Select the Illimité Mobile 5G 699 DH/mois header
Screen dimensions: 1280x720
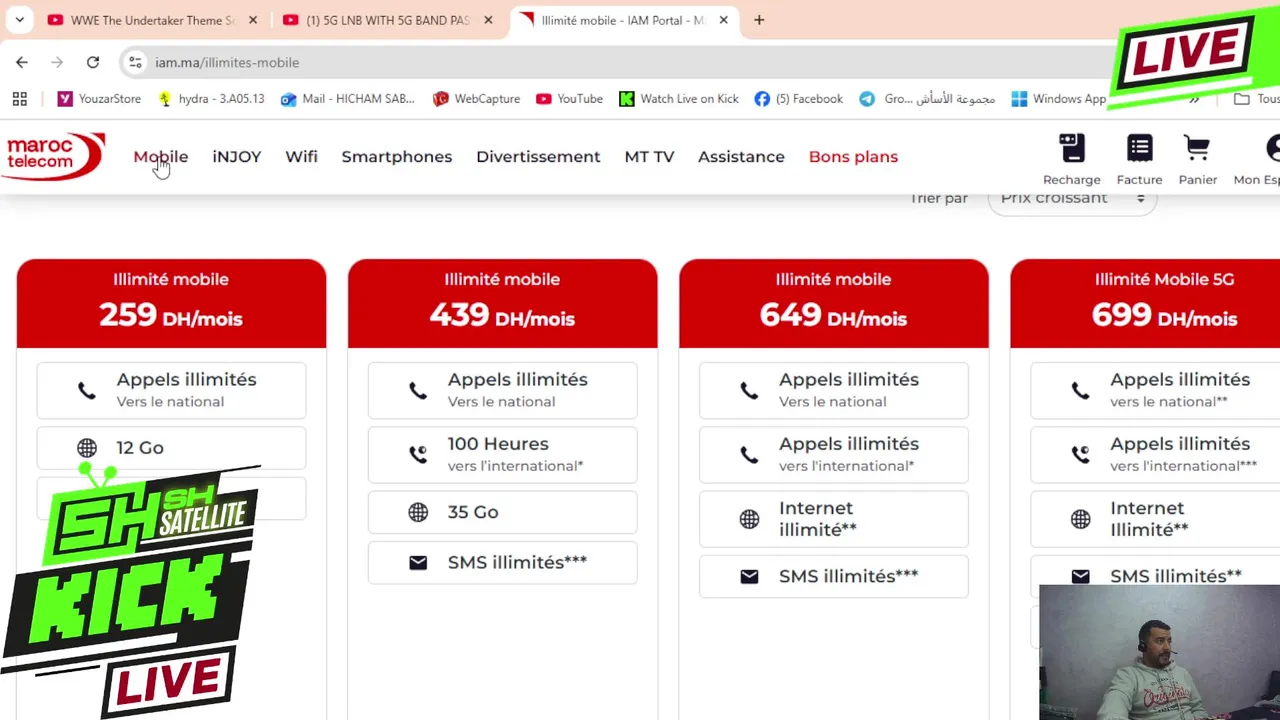(1145, 304)
